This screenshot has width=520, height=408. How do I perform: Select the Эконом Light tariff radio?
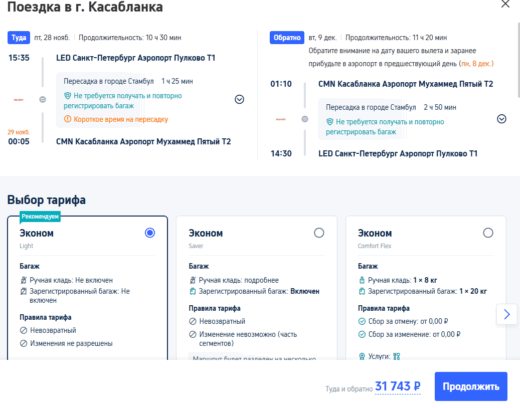click(x=150, y=233)
